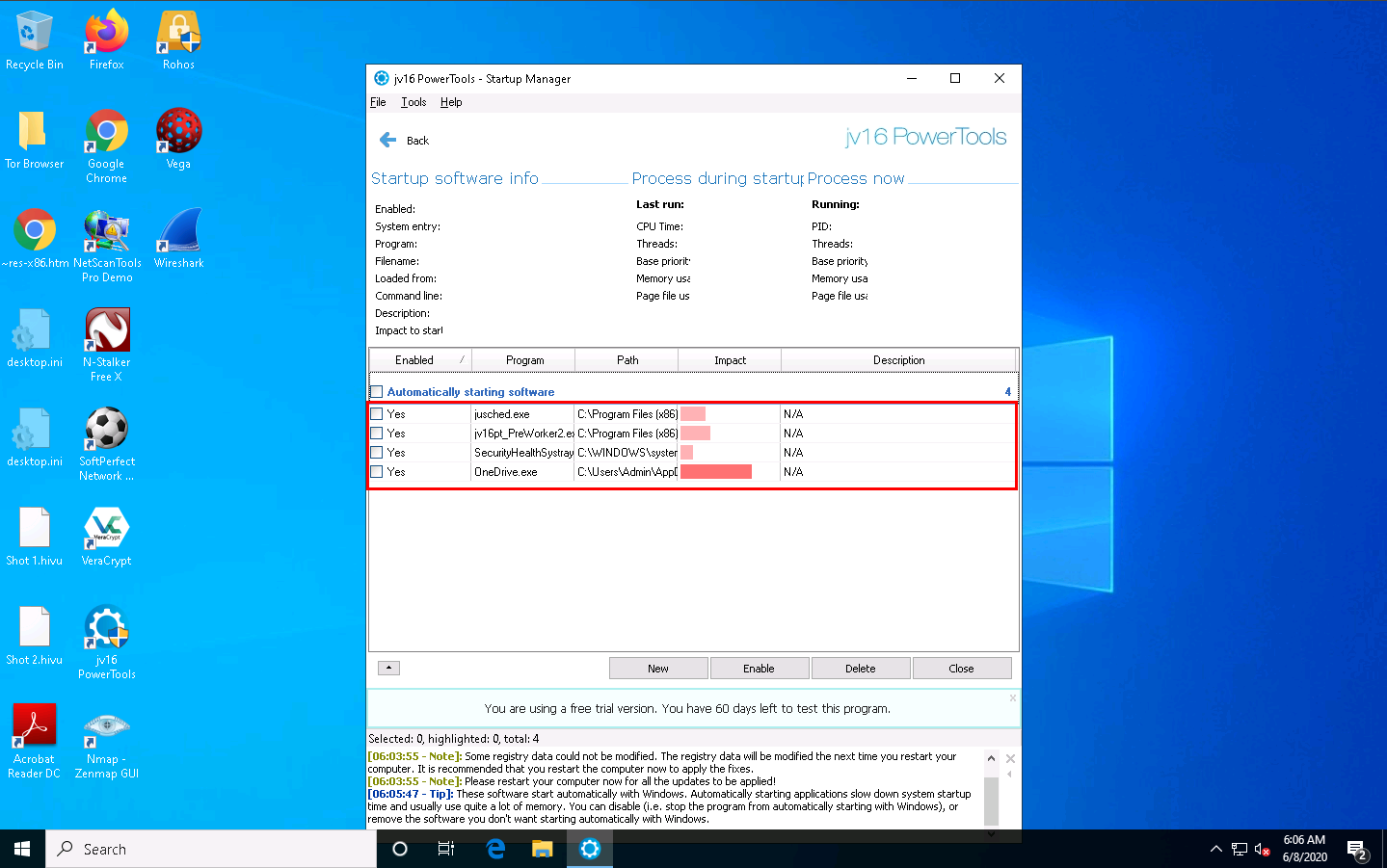
Task: Check the jv16pt_PreWorker2 row checkbox
Action: [x=377, y=434]
